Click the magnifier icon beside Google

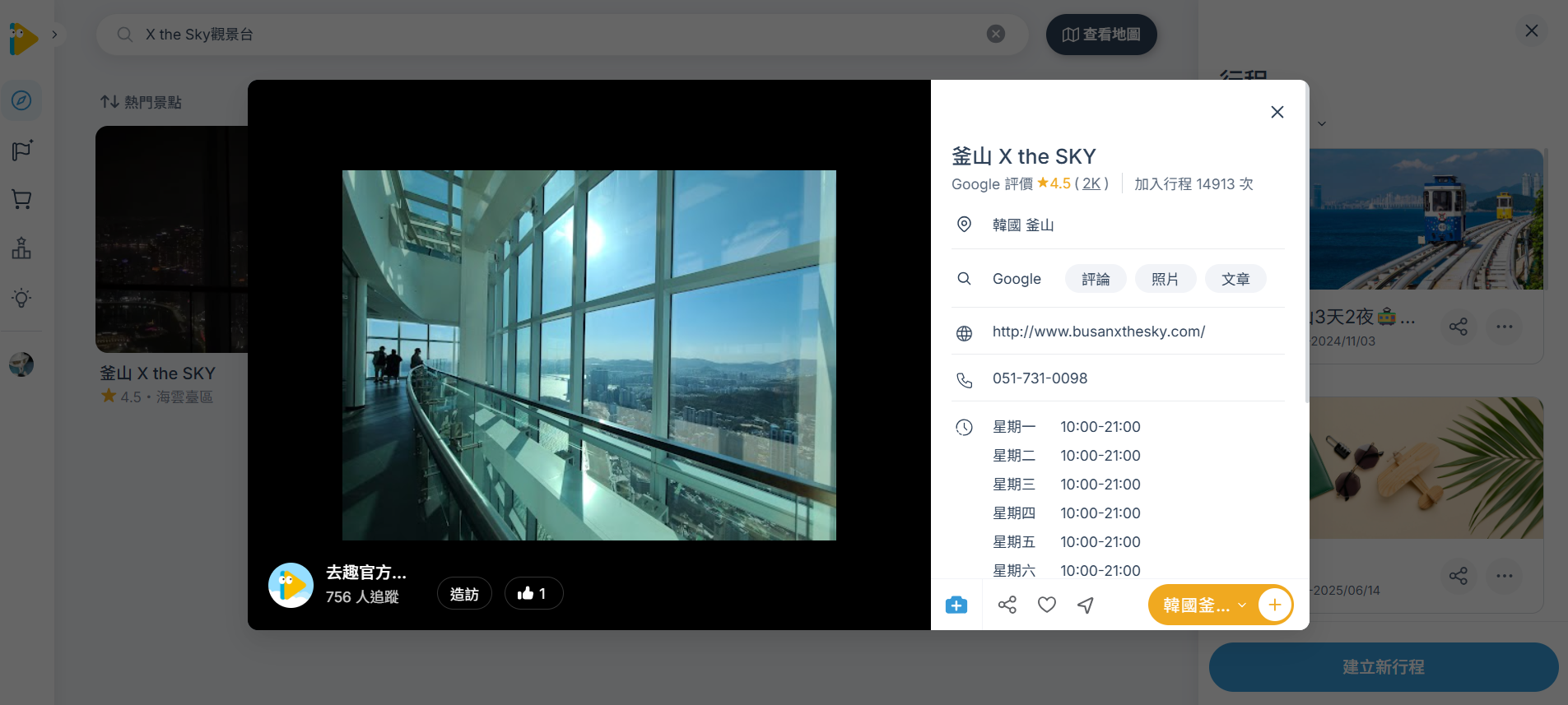(964, 279)
